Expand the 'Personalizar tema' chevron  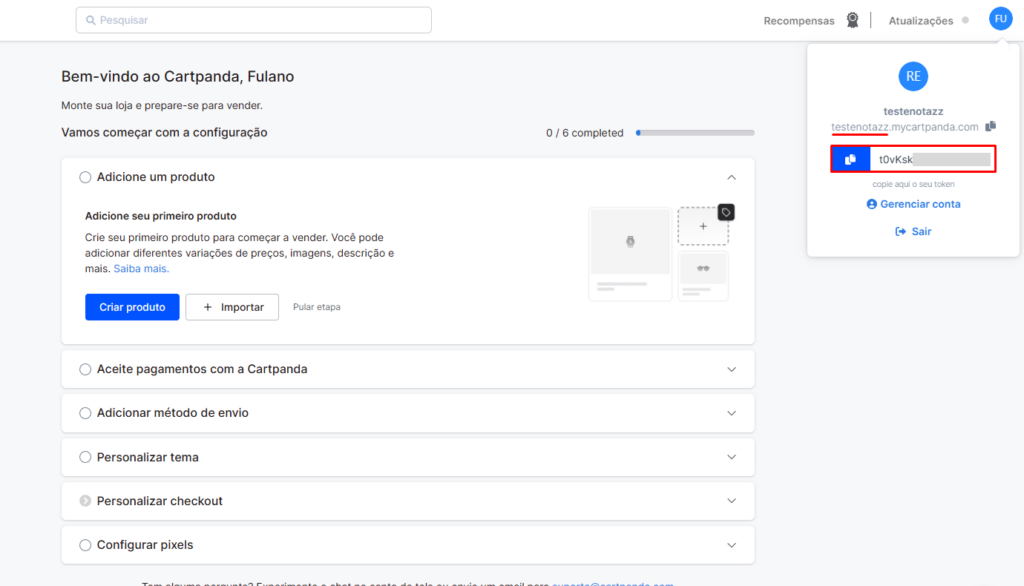tap(731, 457)
